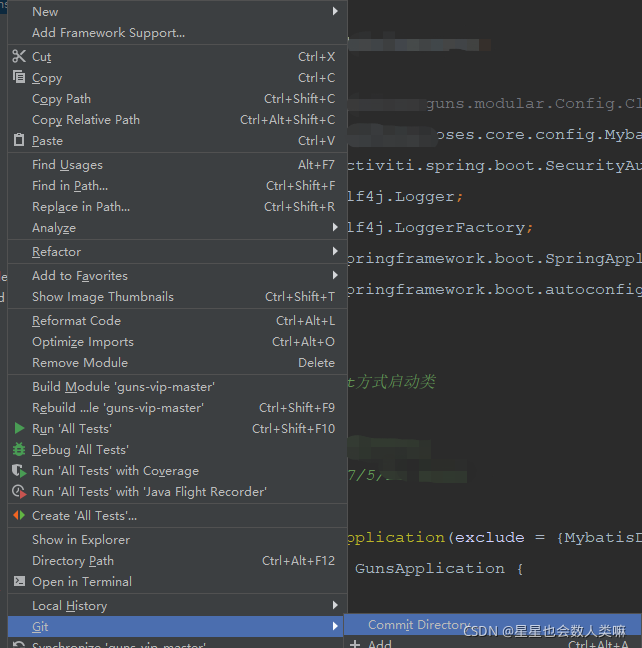Click the exclude parameter in the annotation
The width and height of the screenshot is (642, 648).
(x=490, y=538)
